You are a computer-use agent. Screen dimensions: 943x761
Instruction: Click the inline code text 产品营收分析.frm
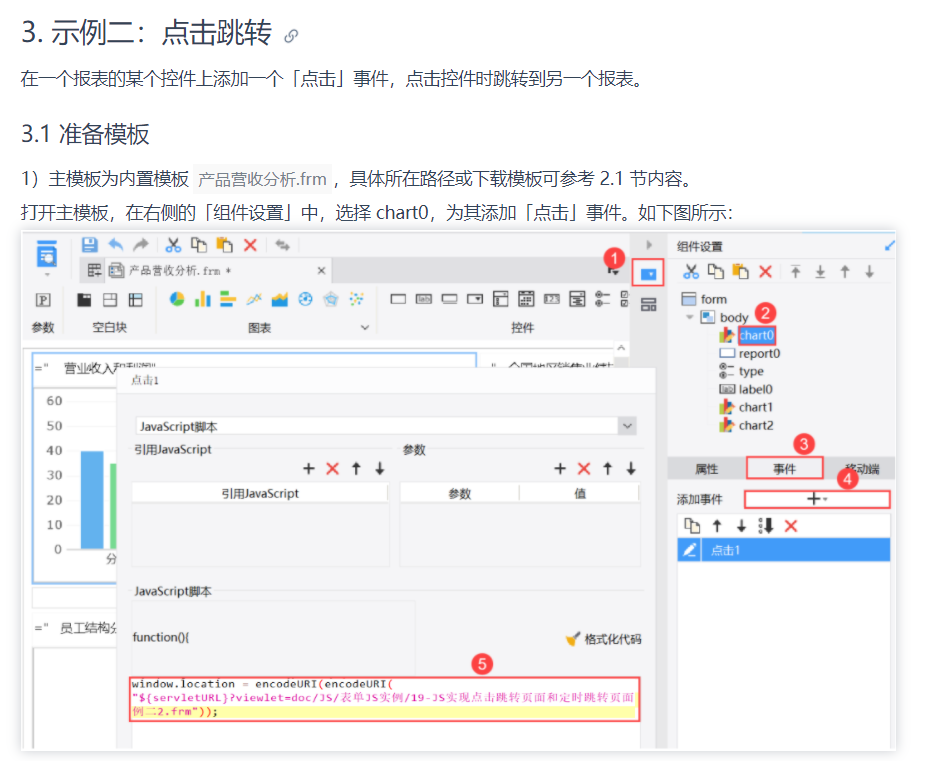(x=262, y=179)
